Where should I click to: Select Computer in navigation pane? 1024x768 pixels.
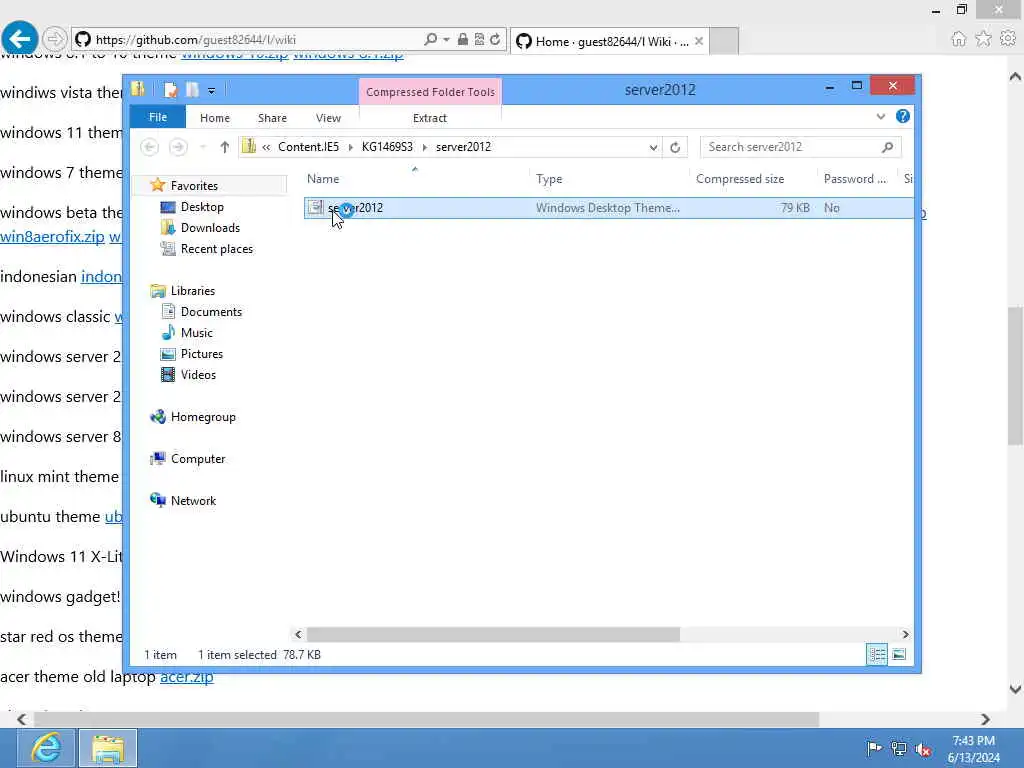point(198,458)
